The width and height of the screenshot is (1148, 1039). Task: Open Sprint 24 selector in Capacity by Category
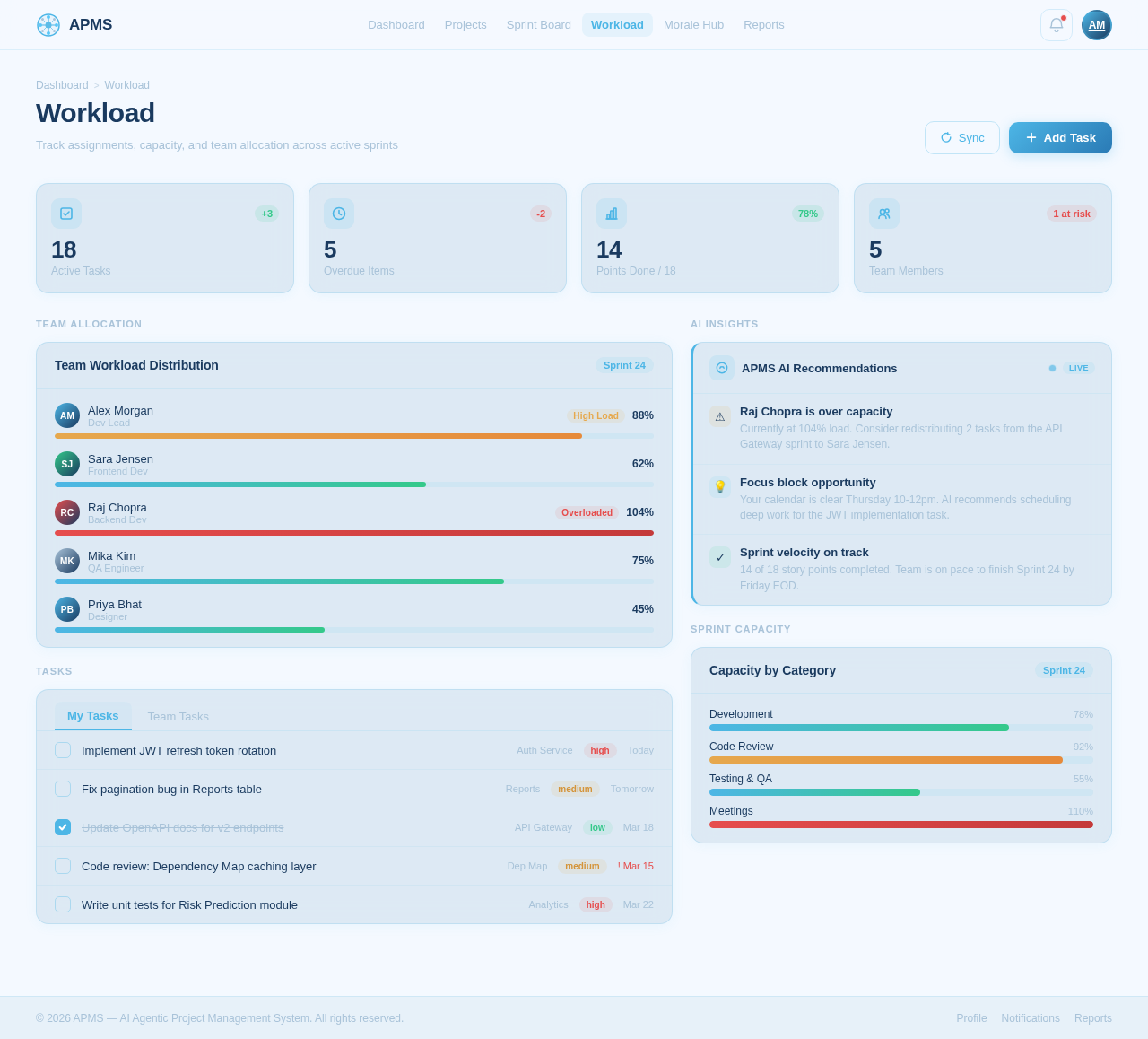click(1064, 670)
